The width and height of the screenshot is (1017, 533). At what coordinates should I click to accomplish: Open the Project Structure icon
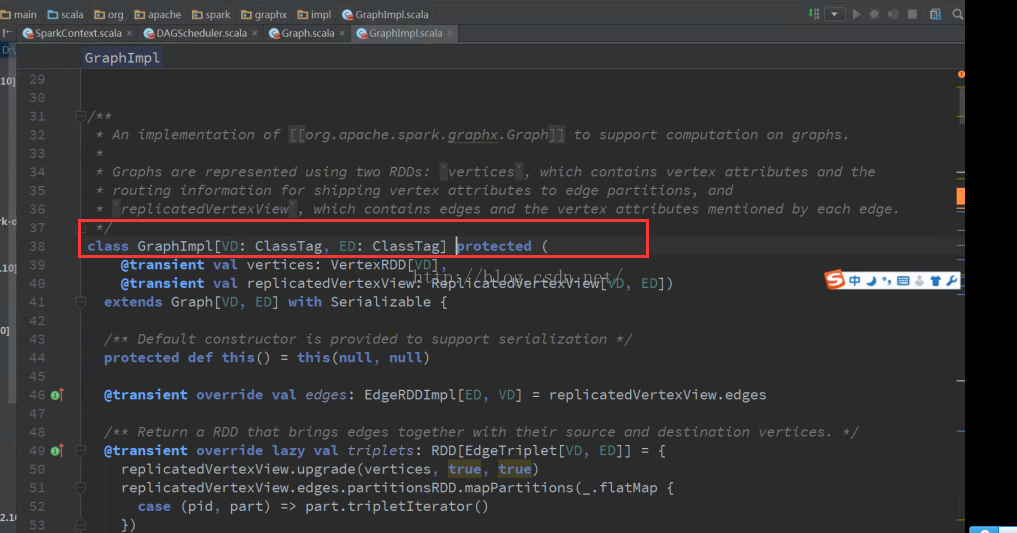click(935, 14)
